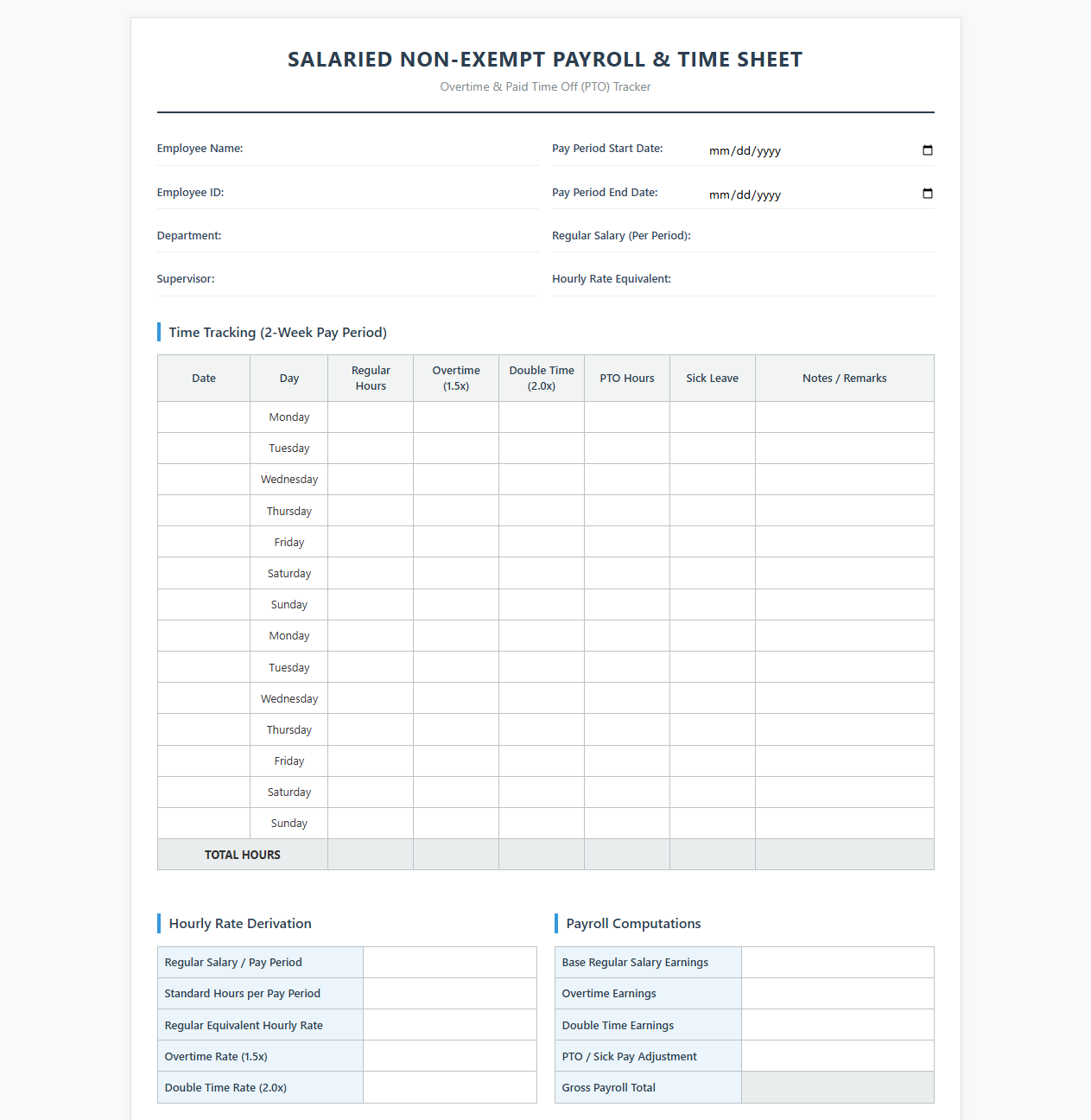Click the Double Time Earnings value field
1091x1120 pixels.
[838, 1025]
